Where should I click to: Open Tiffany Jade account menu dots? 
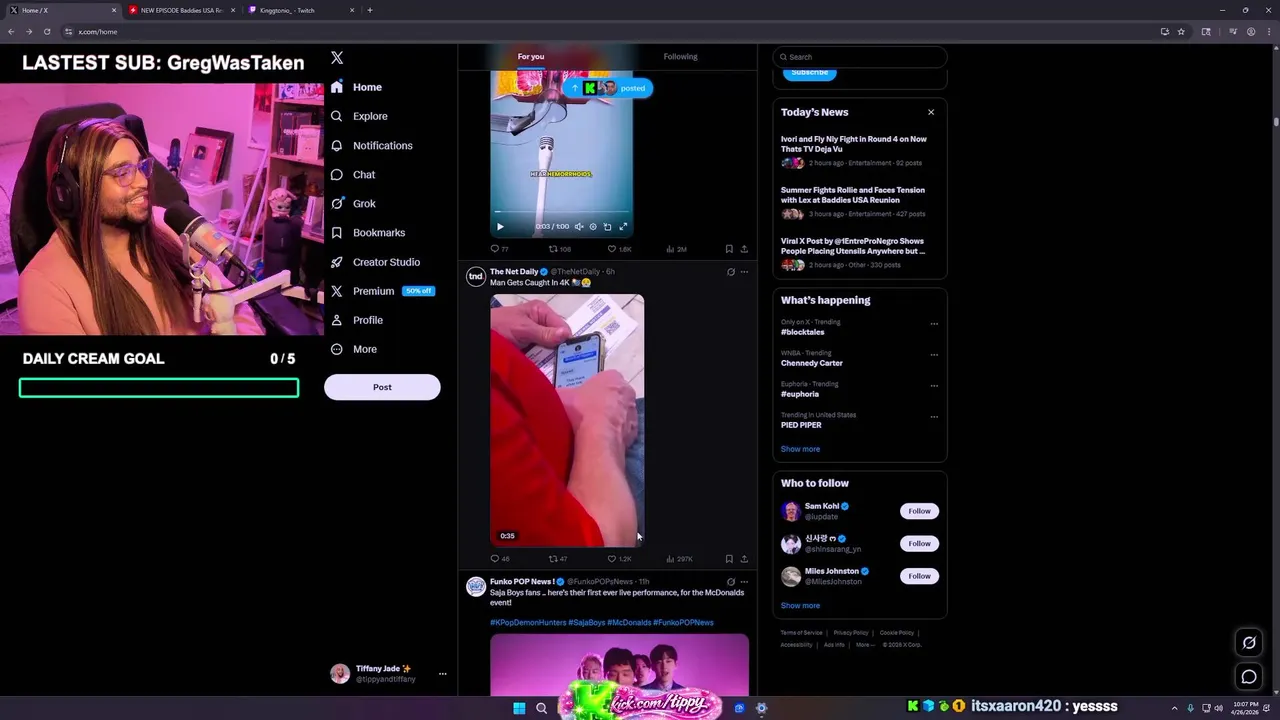click(442, 674)
